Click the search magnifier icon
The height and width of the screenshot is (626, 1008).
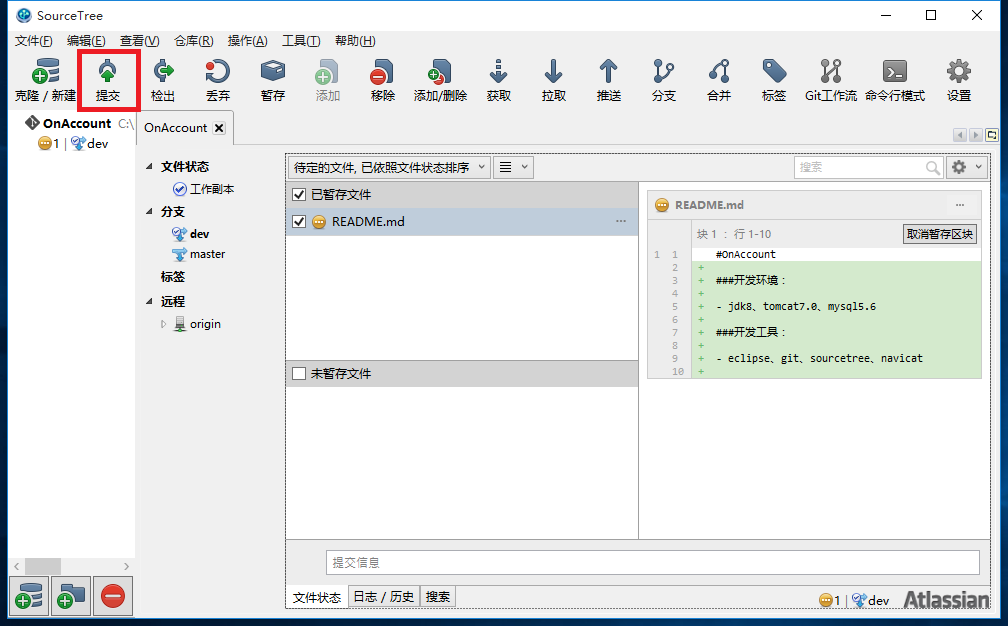pyautogui.click(x=932, y=168)
